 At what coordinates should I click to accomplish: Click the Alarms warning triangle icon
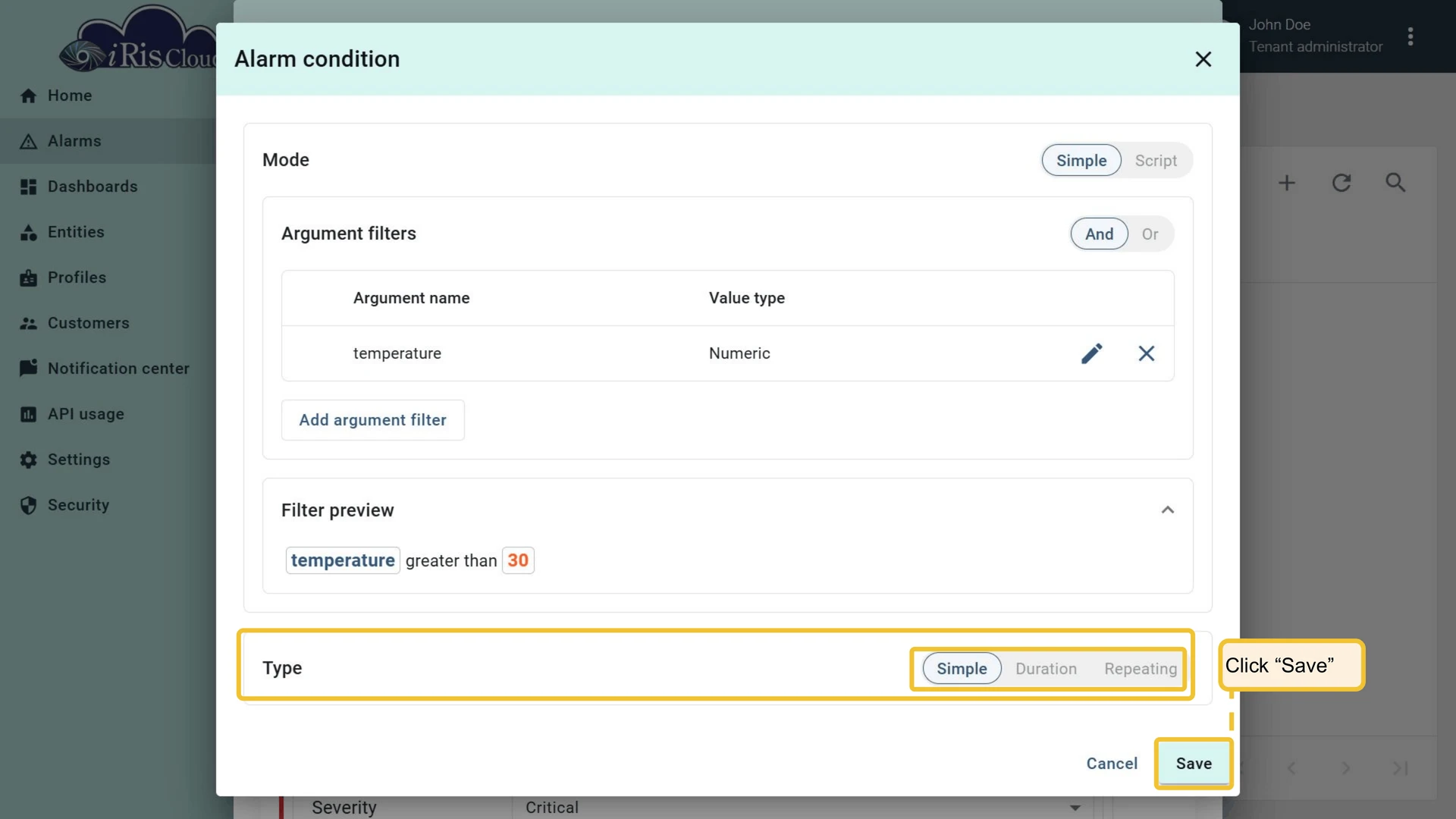point(28,142)
